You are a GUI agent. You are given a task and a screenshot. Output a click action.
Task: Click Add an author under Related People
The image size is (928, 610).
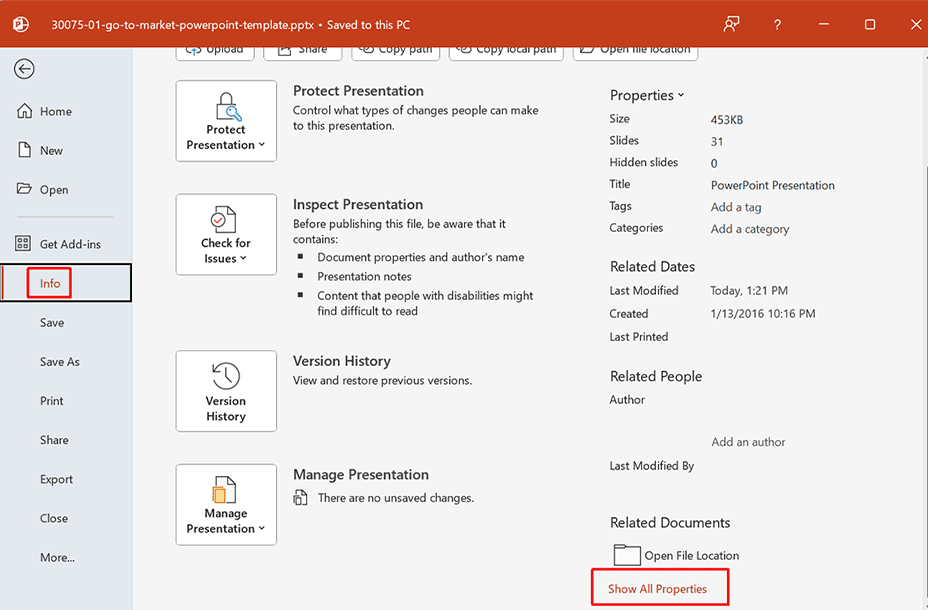click(747, 441)
